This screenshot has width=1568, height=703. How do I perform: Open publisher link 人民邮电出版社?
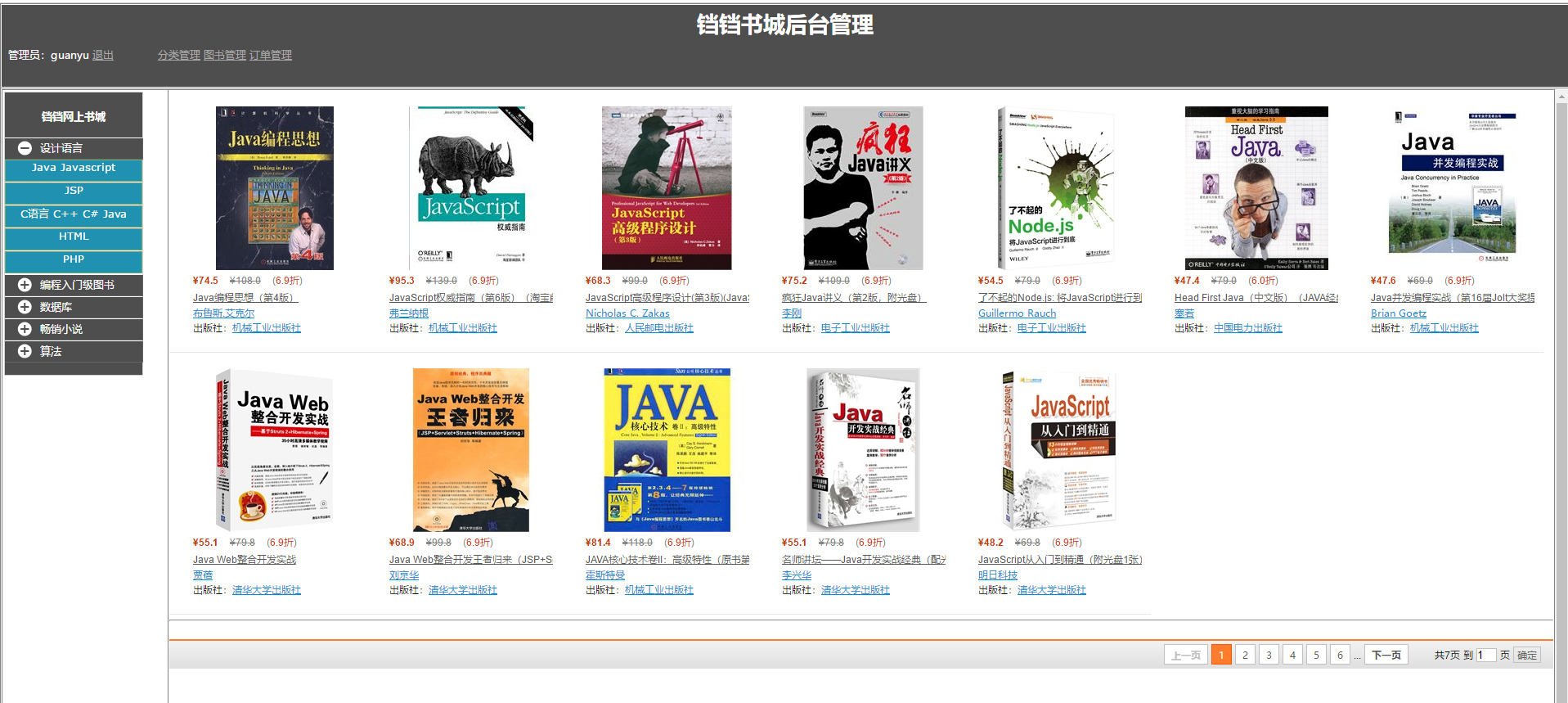click(659, 328)
